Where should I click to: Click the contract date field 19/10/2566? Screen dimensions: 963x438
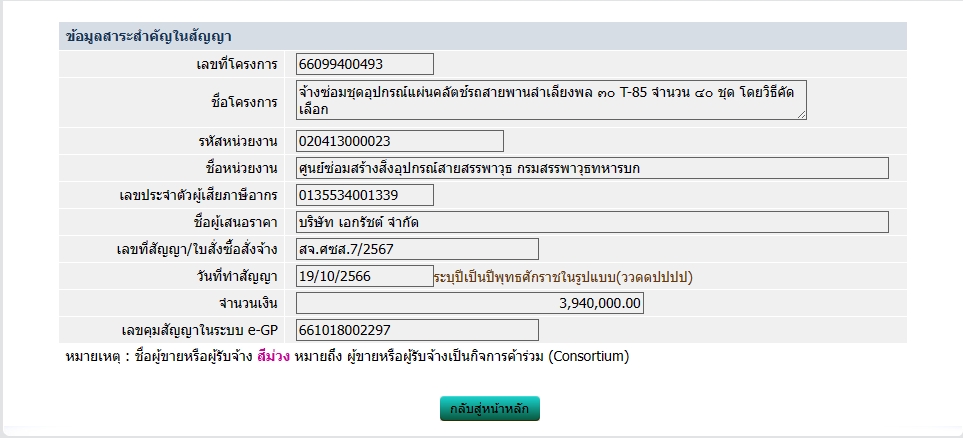tap(365, 276)
